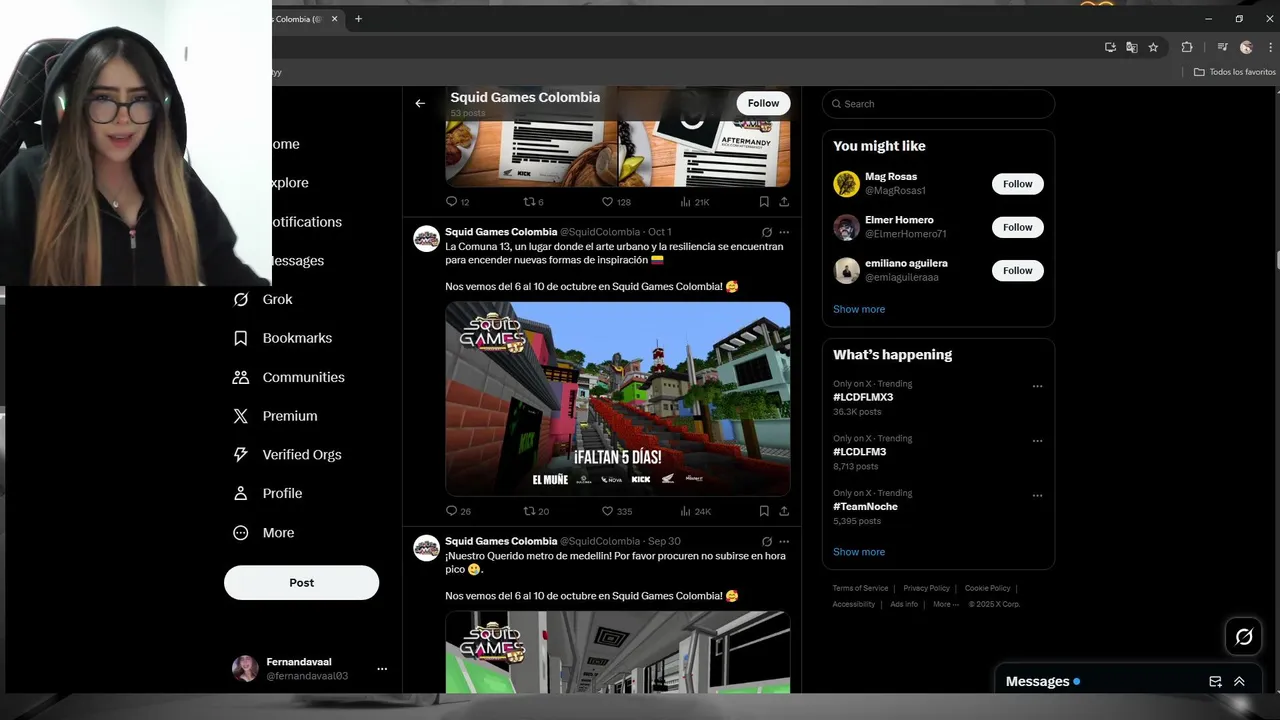
Task: Open more options on the Sep 30 post
Action: (784, 541)
